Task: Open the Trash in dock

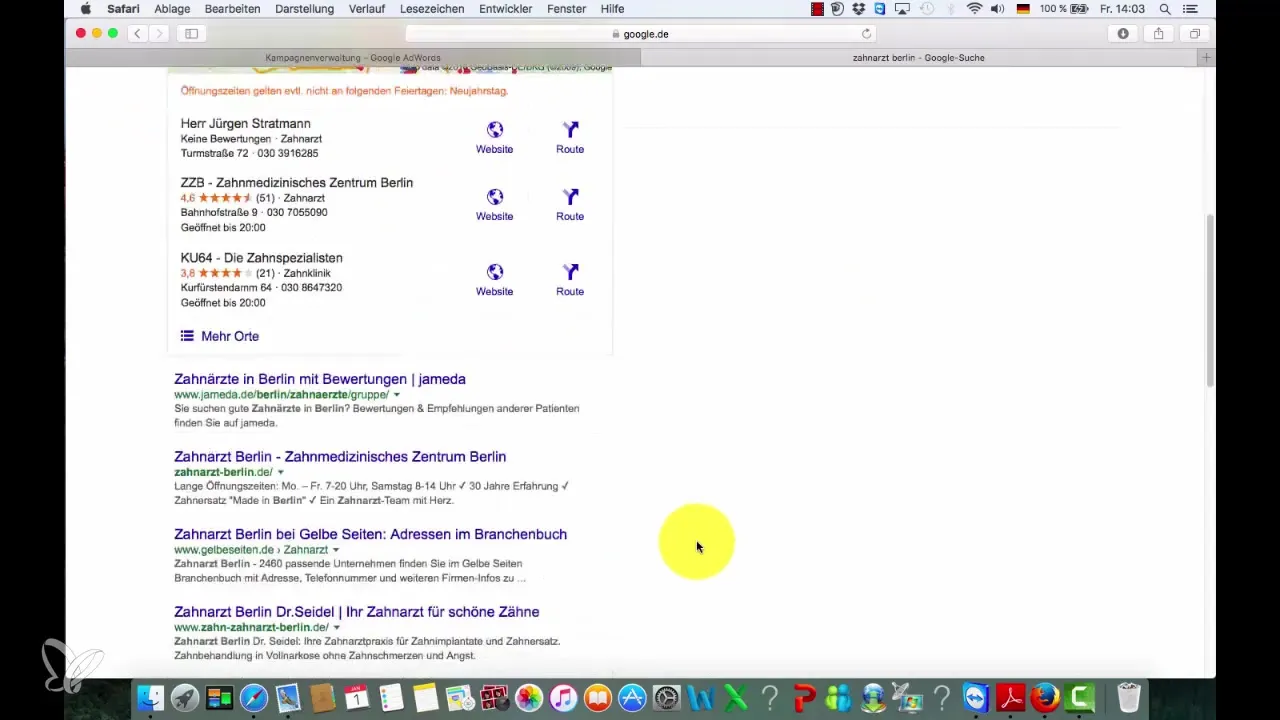Action: tap(1128, 697)
